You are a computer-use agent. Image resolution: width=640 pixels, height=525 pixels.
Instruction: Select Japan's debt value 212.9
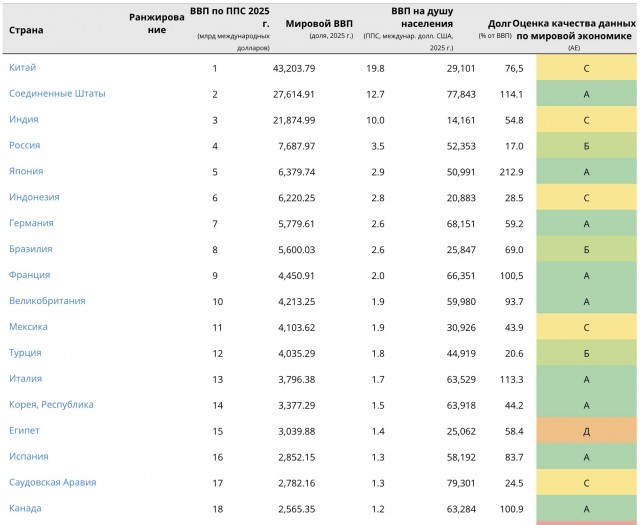click(511, 172)
